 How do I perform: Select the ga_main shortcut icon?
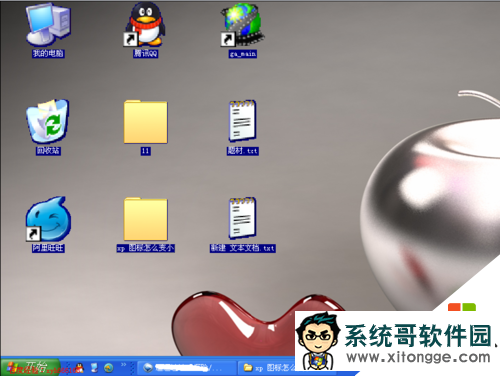(x=242, y=25)
